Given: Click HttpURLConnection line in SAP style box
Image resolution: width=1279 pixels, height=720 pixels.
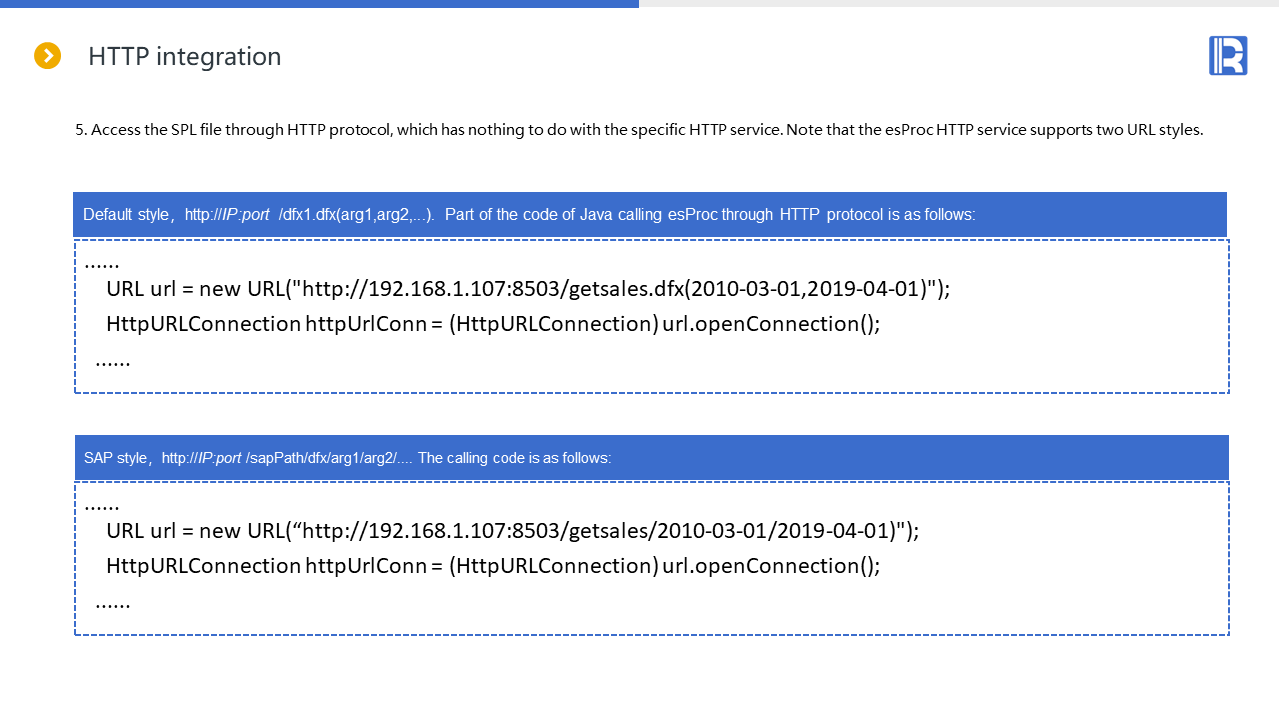Looking at the screenshot, I should (493, 566).
